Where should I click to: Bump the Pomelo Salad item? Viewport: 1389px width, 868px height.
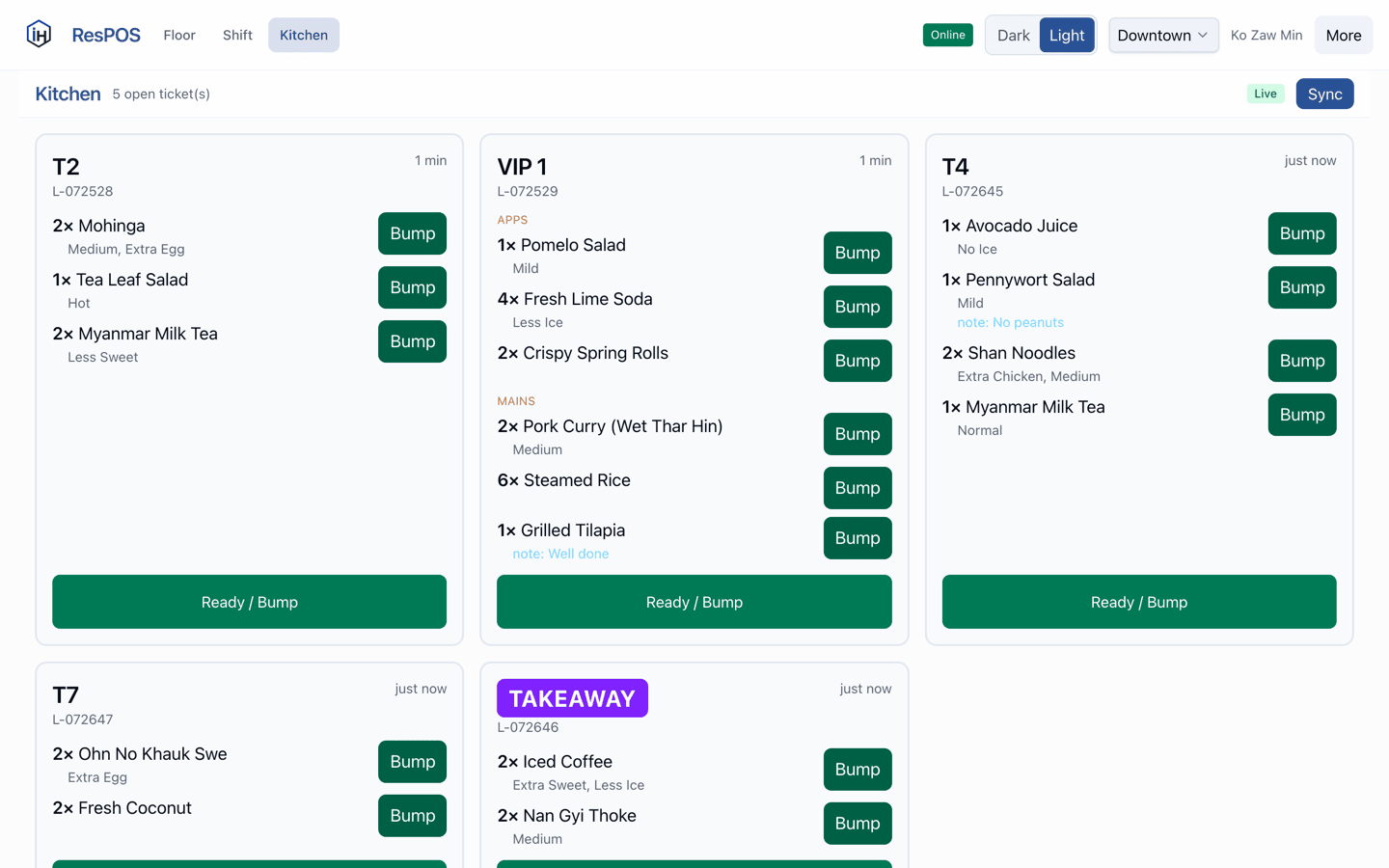pos(858,253)
